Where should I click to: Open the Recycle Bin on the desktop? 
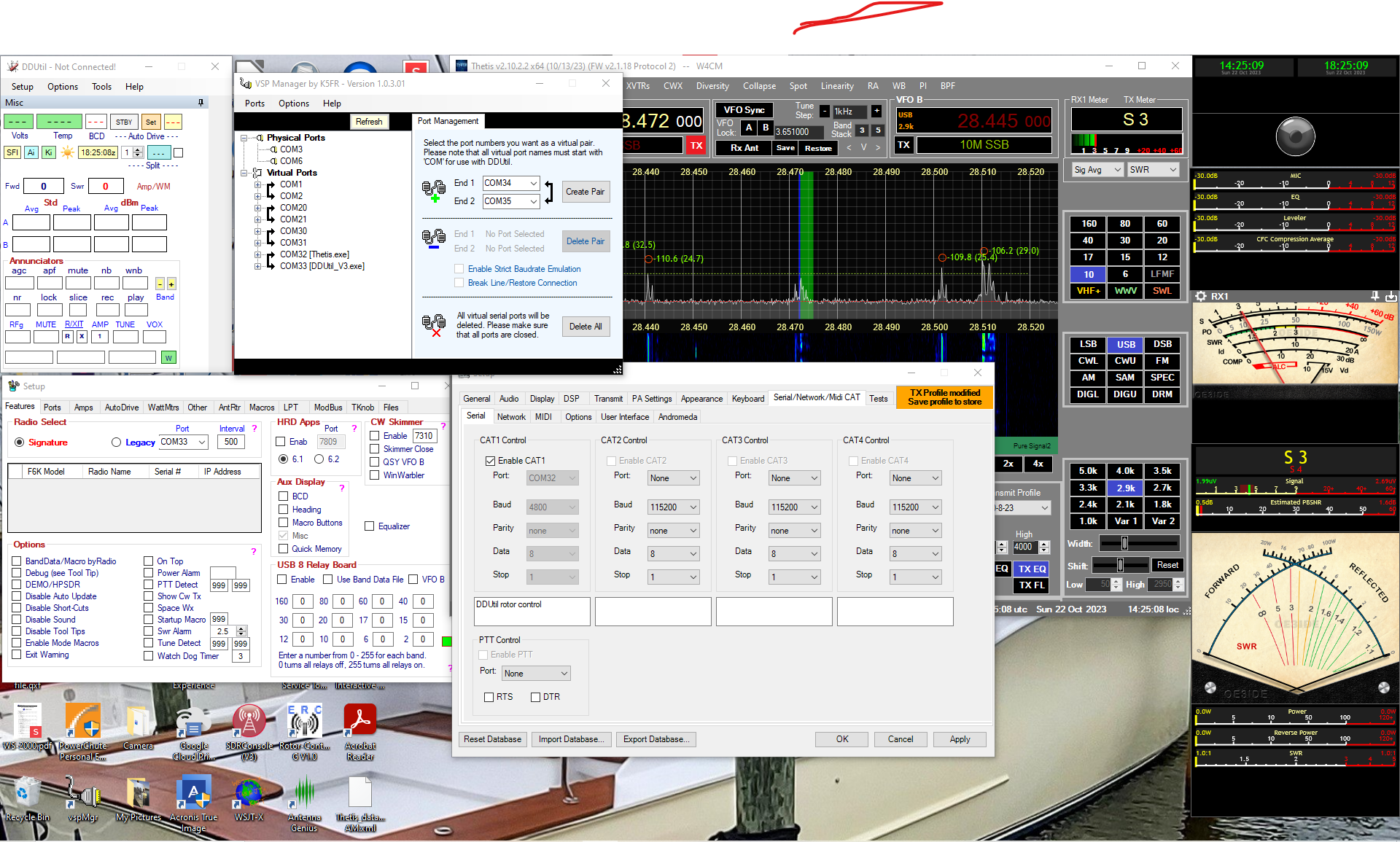pyautogui.click(x=28, y=800)
